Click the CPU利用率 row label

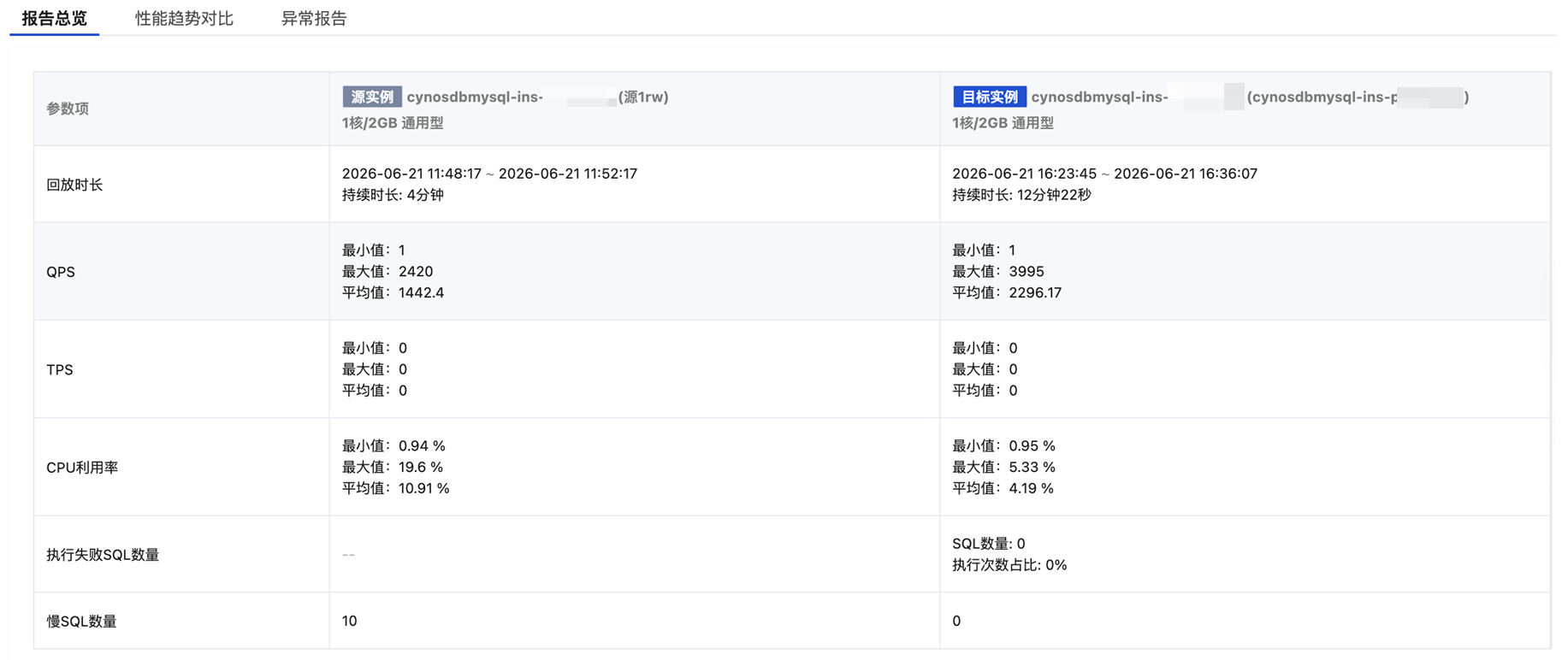tap(82, 468)
